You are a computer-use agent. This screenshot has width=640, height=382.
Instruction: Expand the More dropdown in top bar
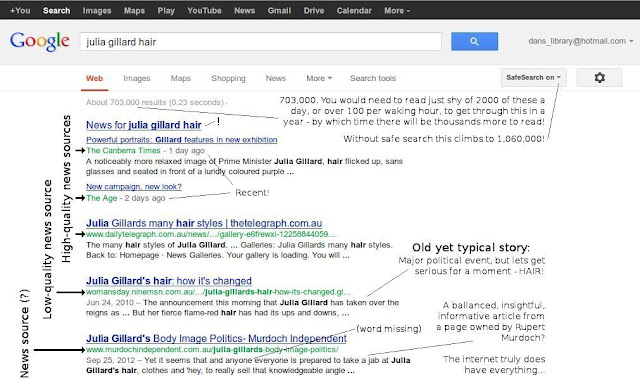pyautogui.click(x=397, y=11)
